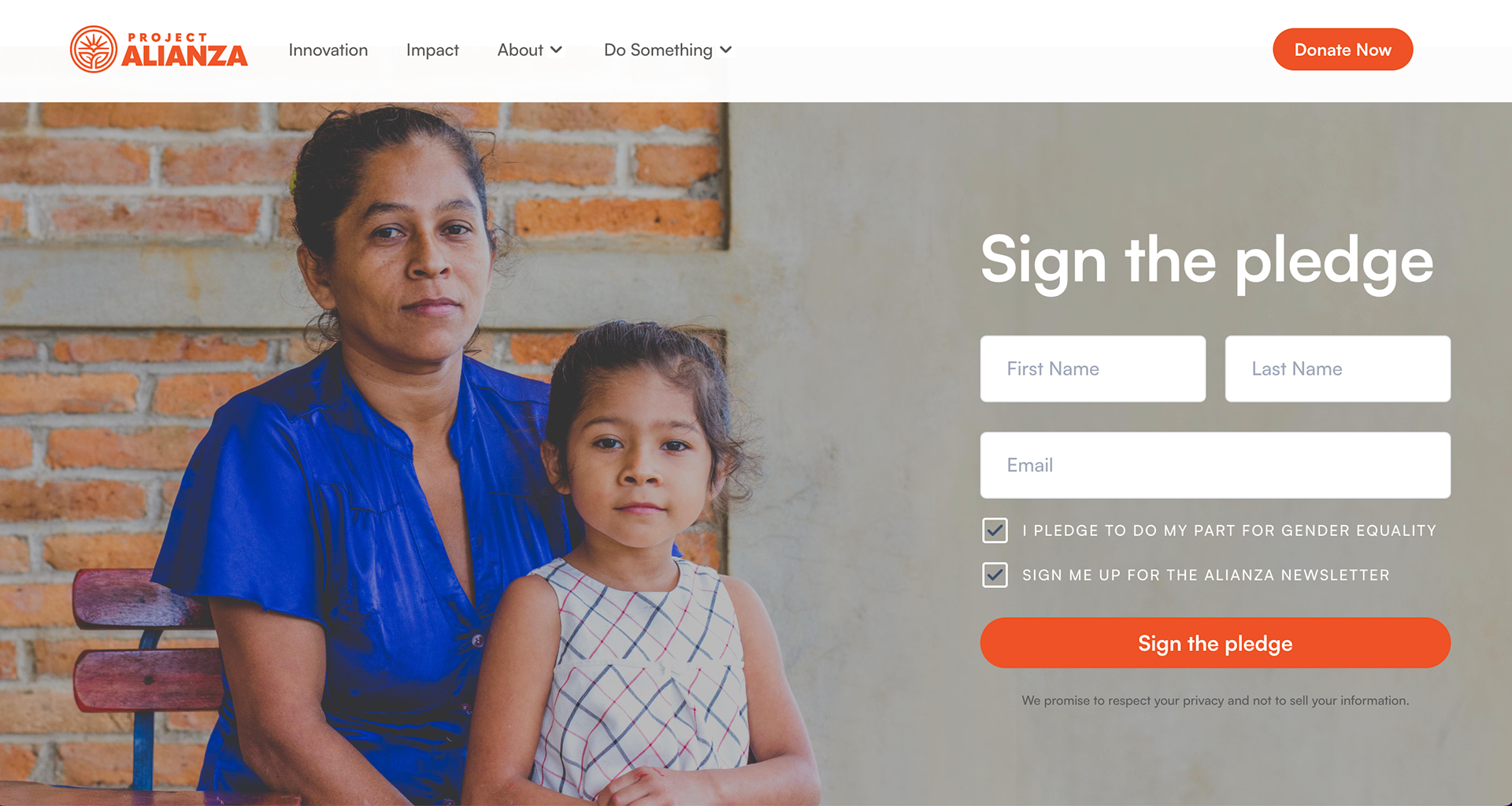
Task: Click the ALIANZA wordmark in the header
Action: (x=184, y=56)
